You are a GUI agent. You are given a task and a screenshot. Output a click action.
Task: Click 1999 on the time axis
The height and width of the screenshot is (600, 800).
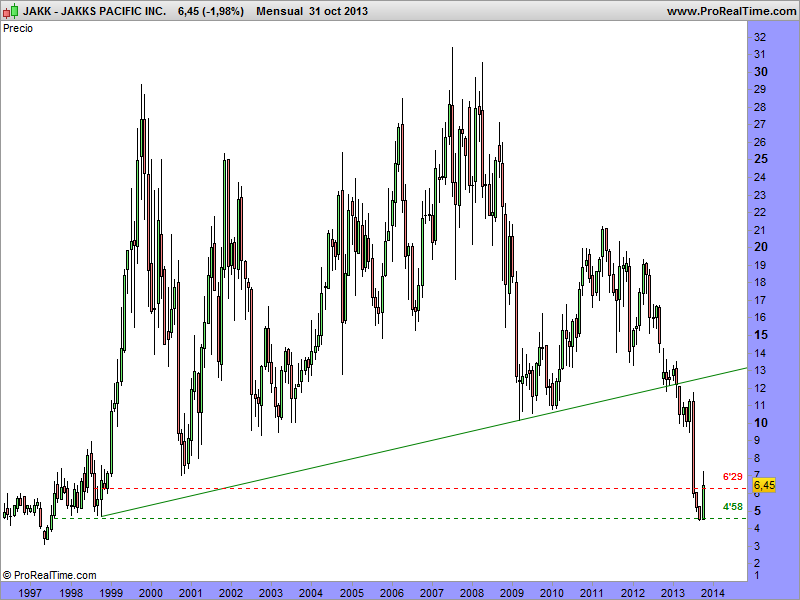(x=111, y=593)
